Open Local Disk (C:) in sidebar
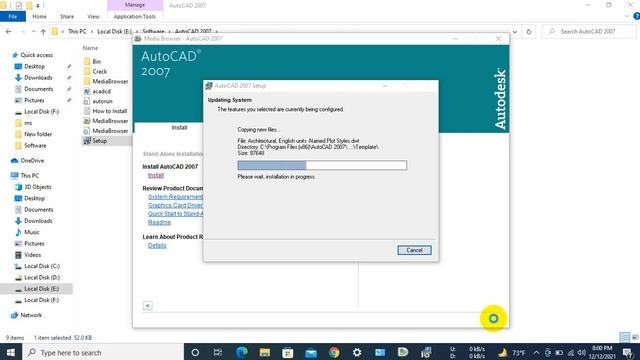The image size is (640, 360). coord(42,266)
